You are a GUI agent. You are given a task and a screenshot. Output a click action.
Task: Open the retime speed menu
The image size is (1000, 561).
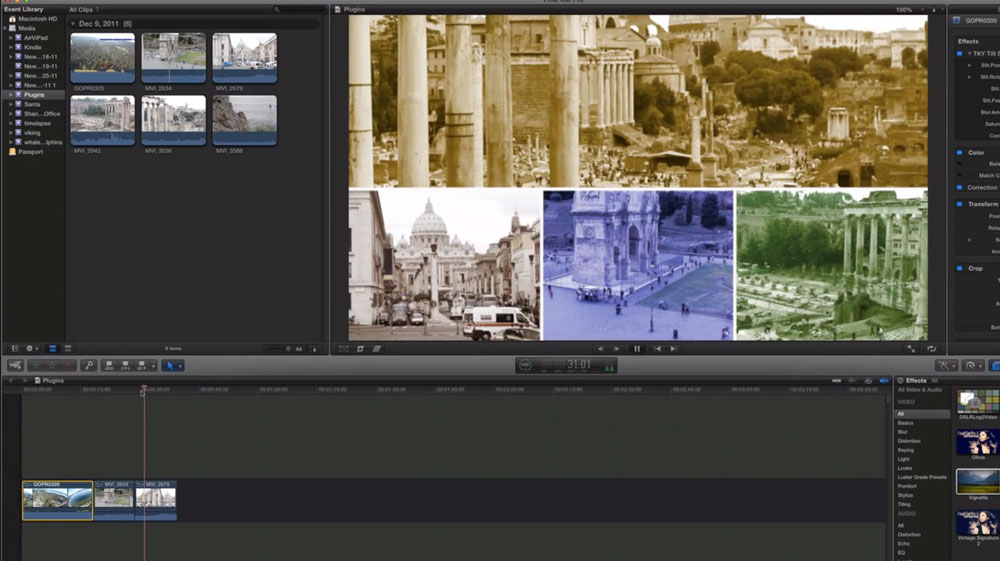[972, 365]
